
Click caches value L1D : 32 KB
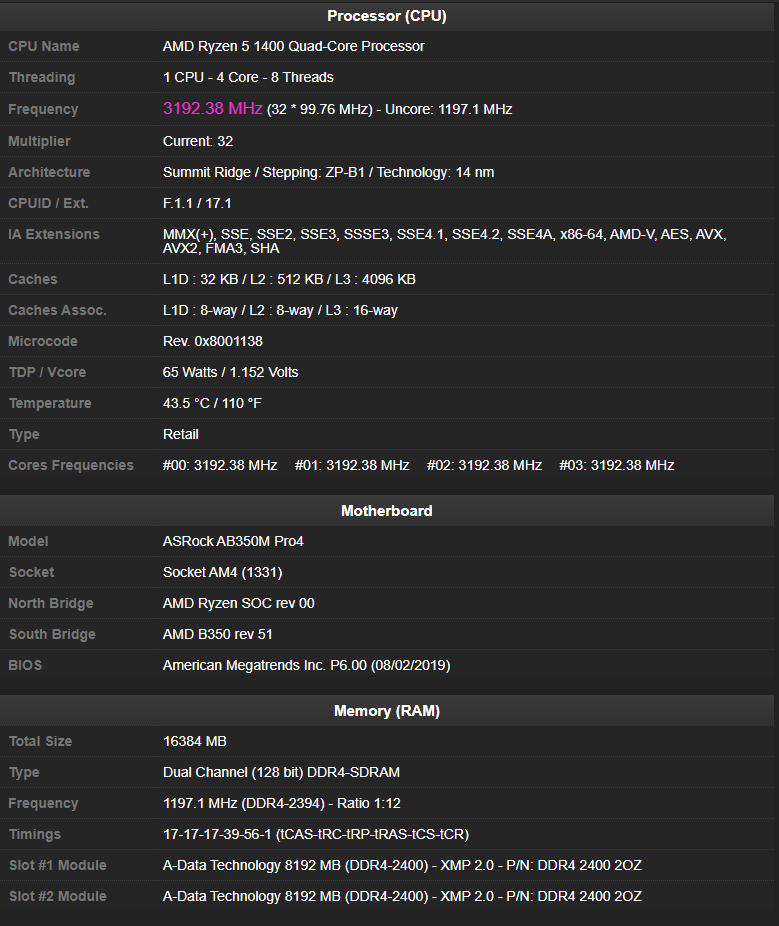click(x=201, y=279)
